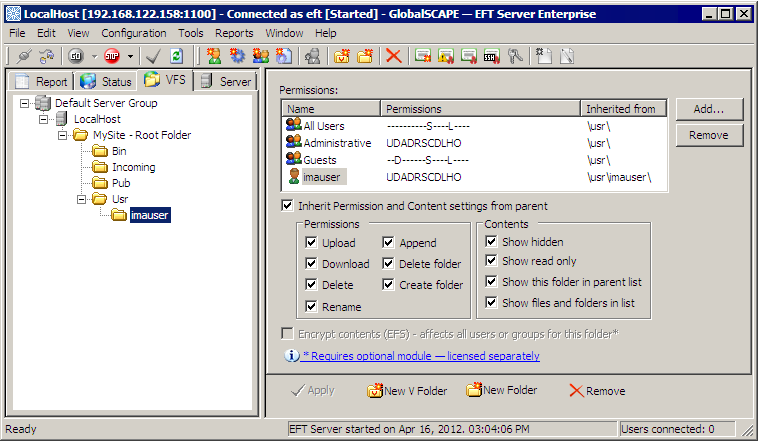Screen dimensions: 758x442
Task: Click the new group toolbar icon
Action: [261, 57]
